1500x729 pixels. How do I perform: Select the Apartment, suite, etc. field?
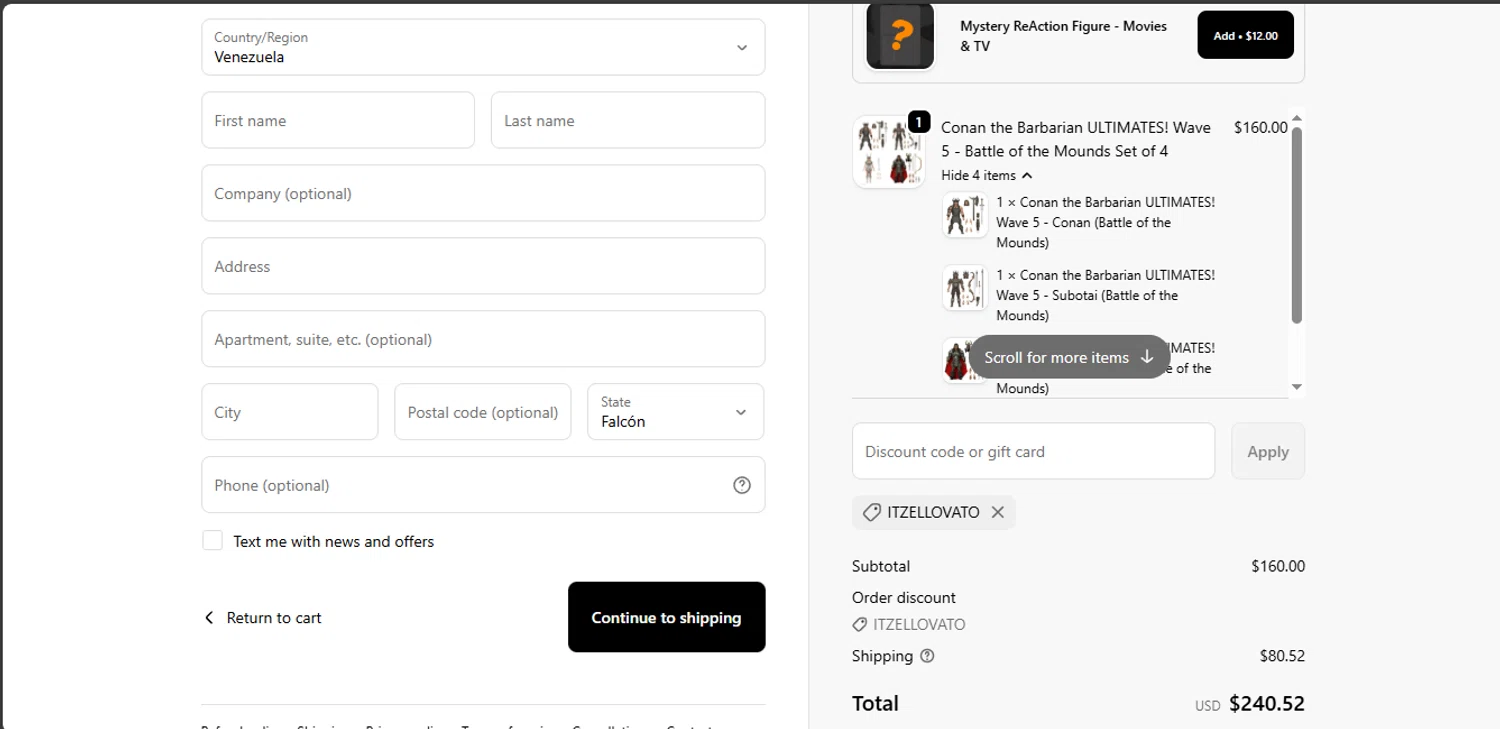[x=483, y=339]
